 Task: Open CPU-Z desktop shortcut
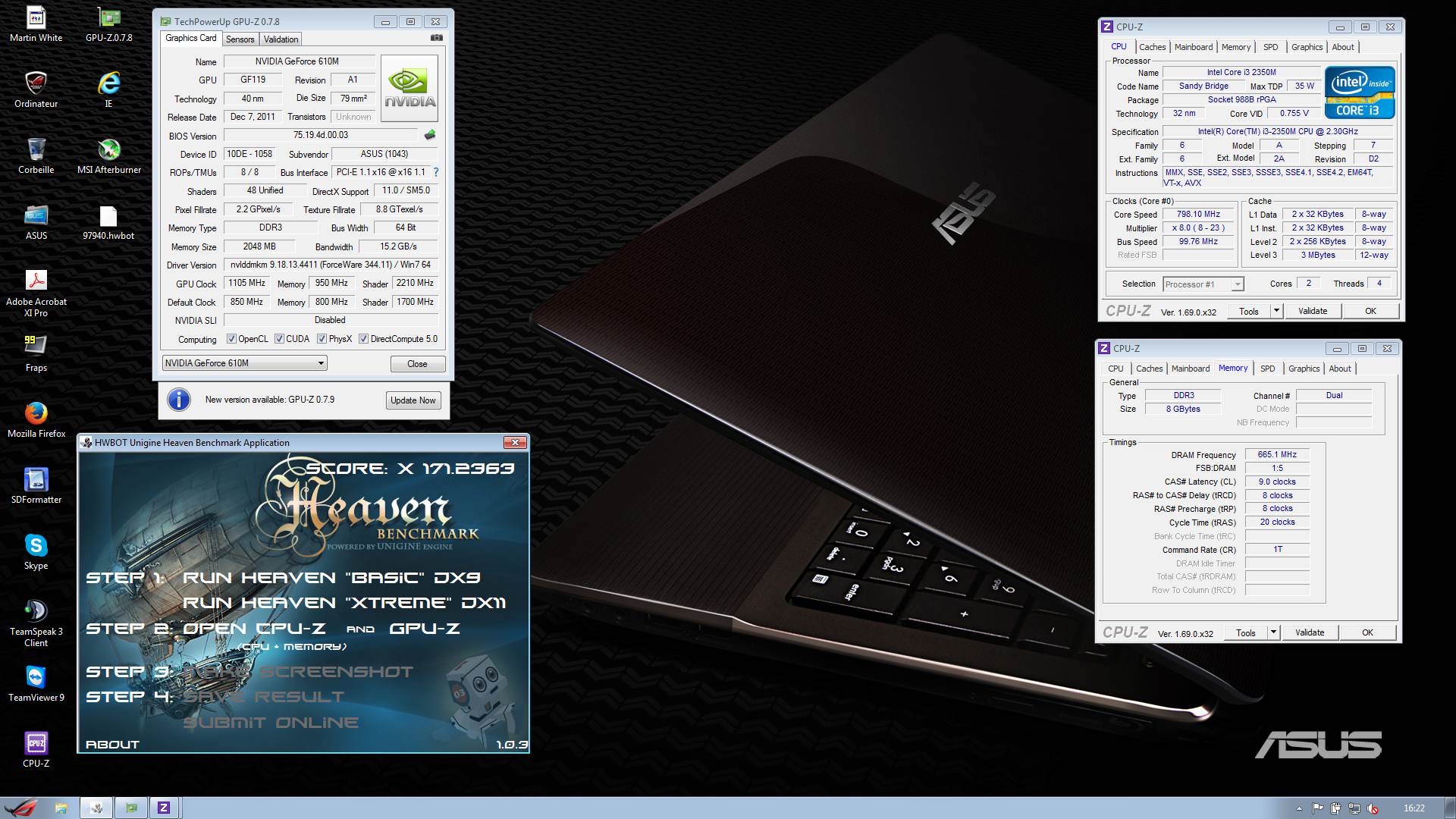click(x=36, y=749)
